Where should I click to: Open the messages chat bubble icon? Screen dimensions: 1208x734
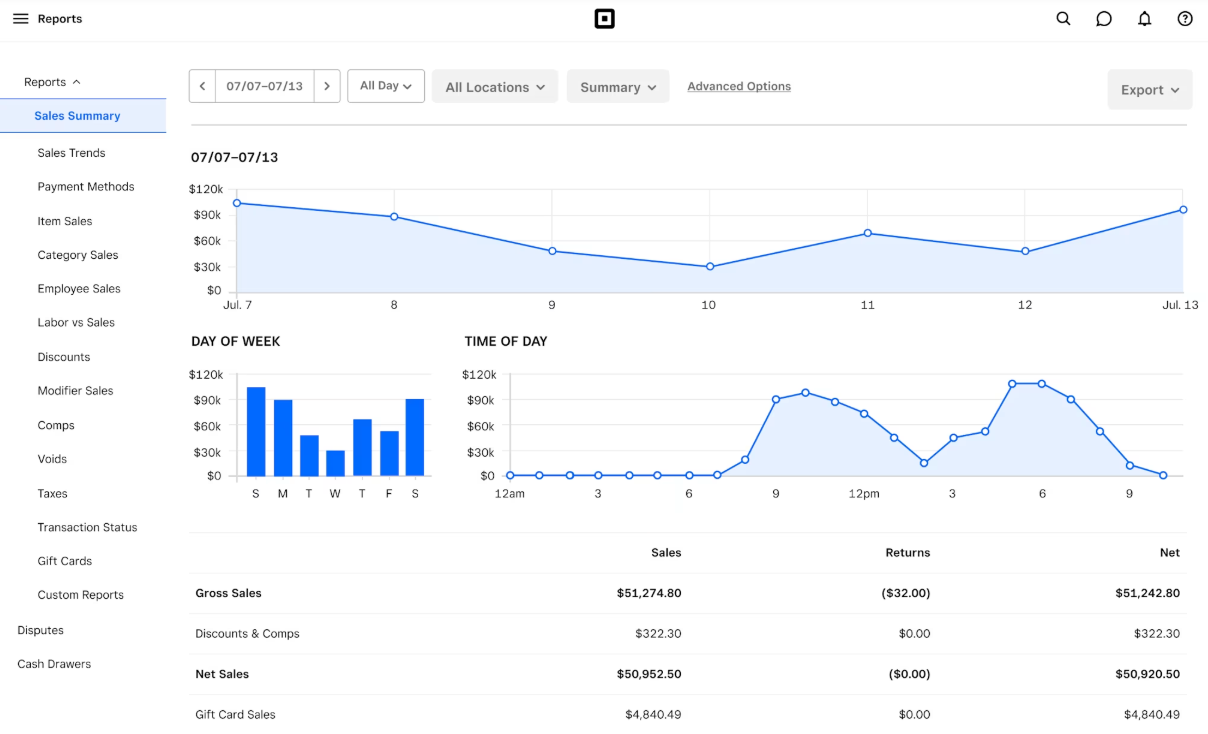tap(1104, 19)
